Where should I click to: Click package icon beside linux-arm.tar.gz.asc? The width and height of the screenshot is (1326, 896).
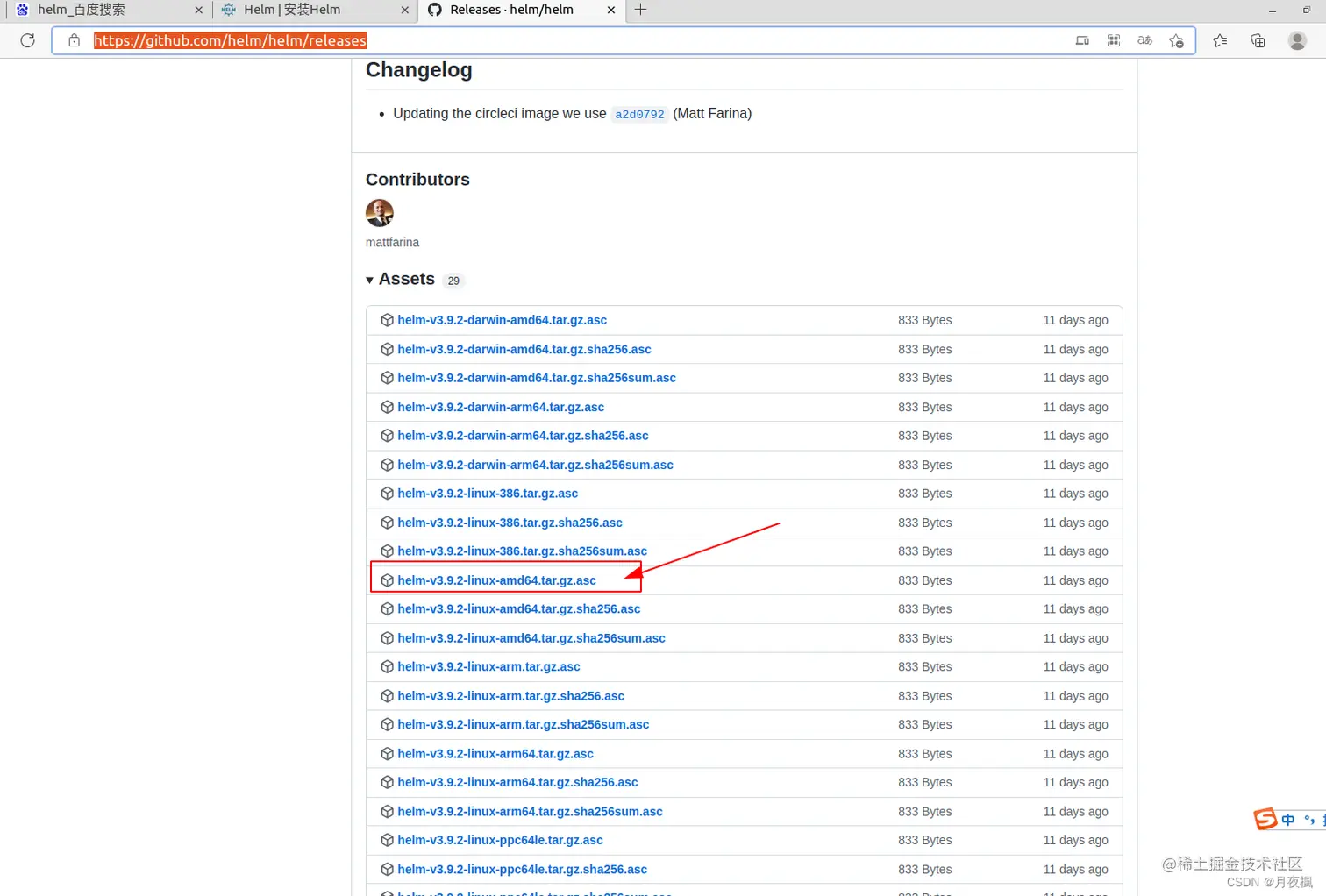[387, 667]
